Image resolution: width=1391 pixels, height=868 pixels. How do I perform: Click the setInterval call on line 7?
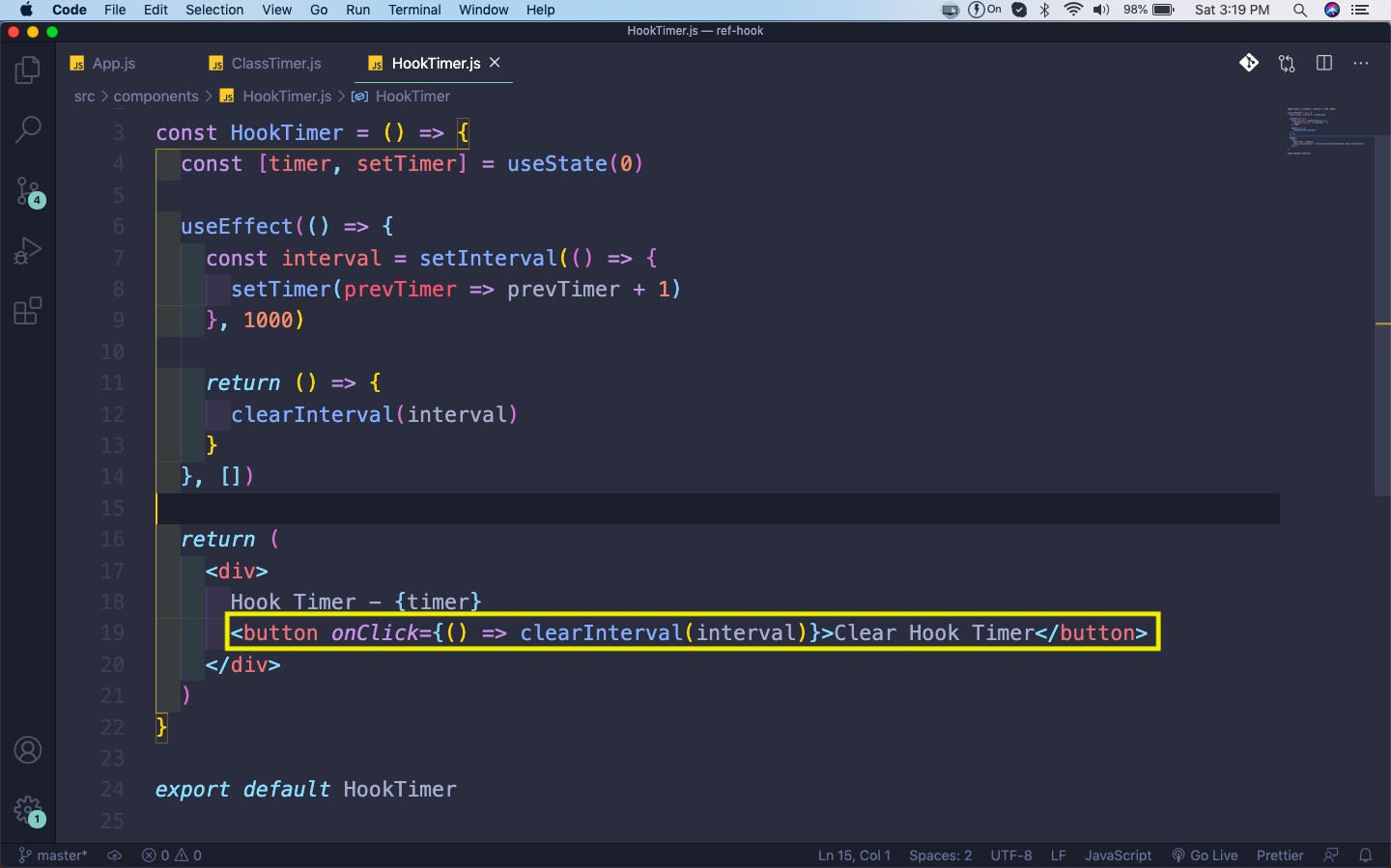pos(489,259)
